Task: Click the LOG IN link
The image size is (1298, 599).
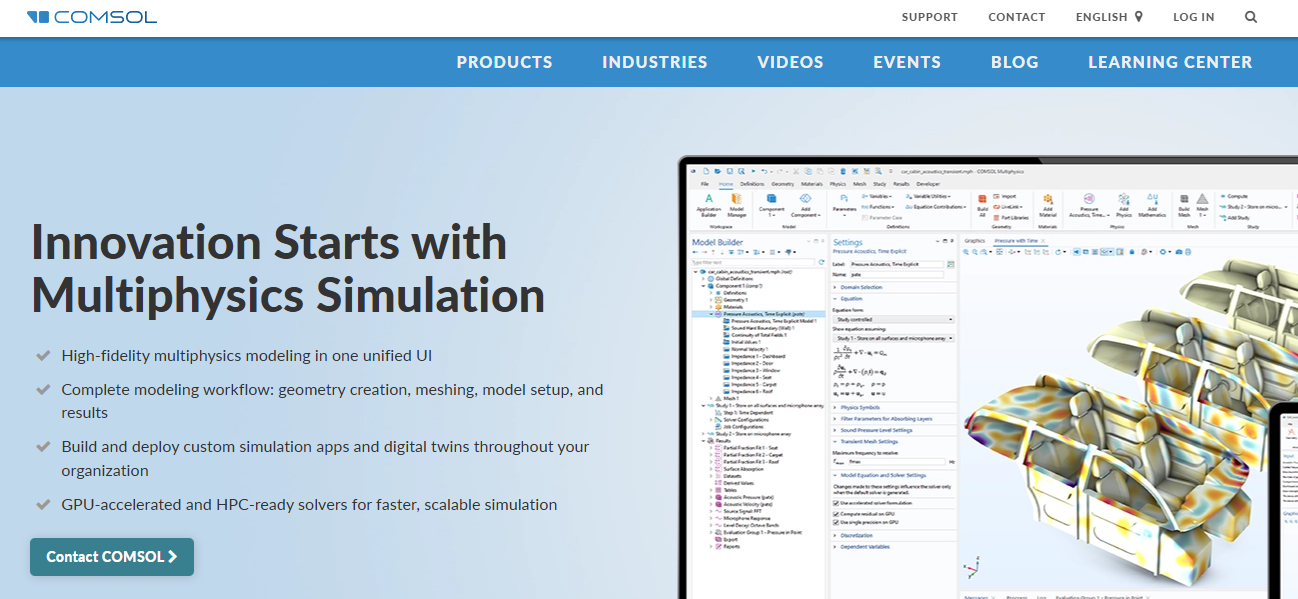Action: coord(1193,17)
